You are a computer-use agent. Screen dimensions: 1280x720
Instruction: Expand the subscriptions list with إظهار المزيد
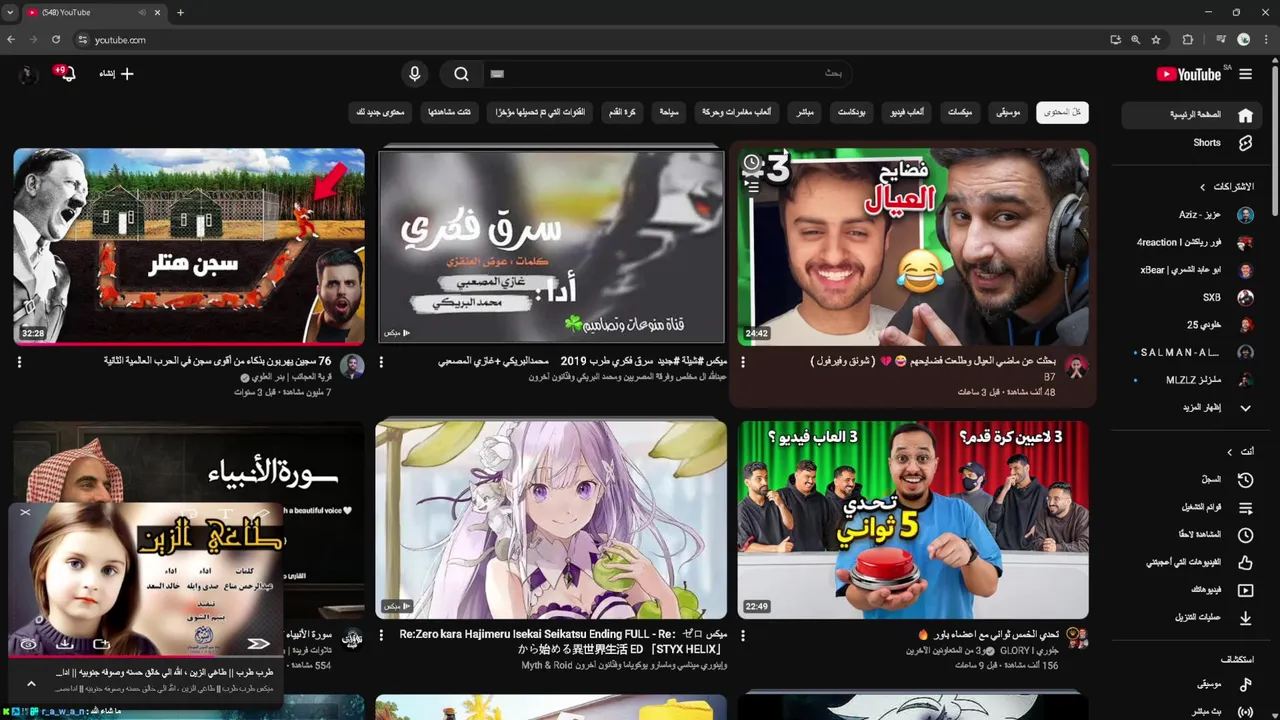click(1190, 408)
